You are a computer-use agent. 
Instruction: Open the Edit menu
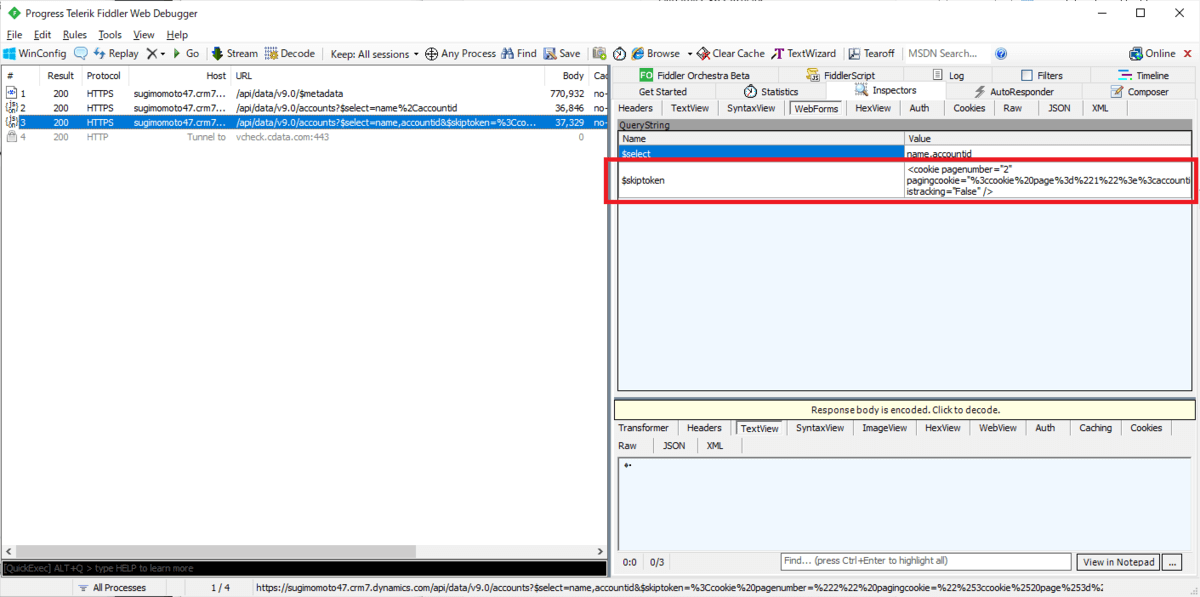point(42,34)
